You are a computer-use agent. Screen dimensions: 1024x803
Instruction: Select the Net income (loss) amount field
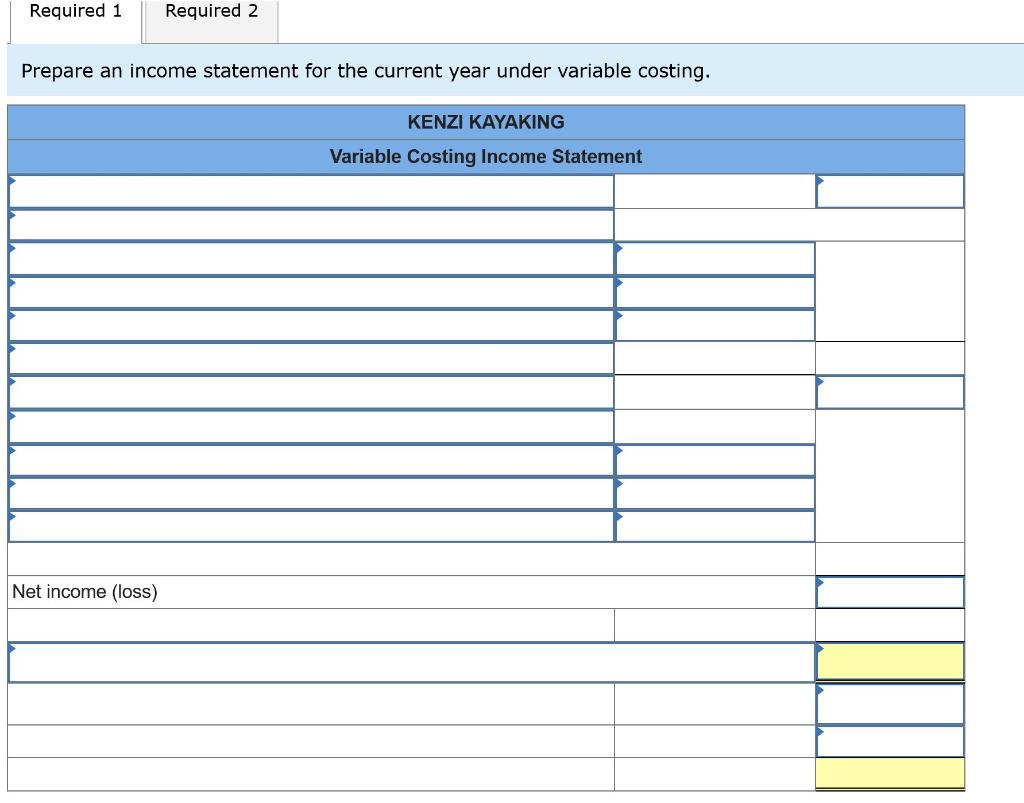tap(890, 592)
